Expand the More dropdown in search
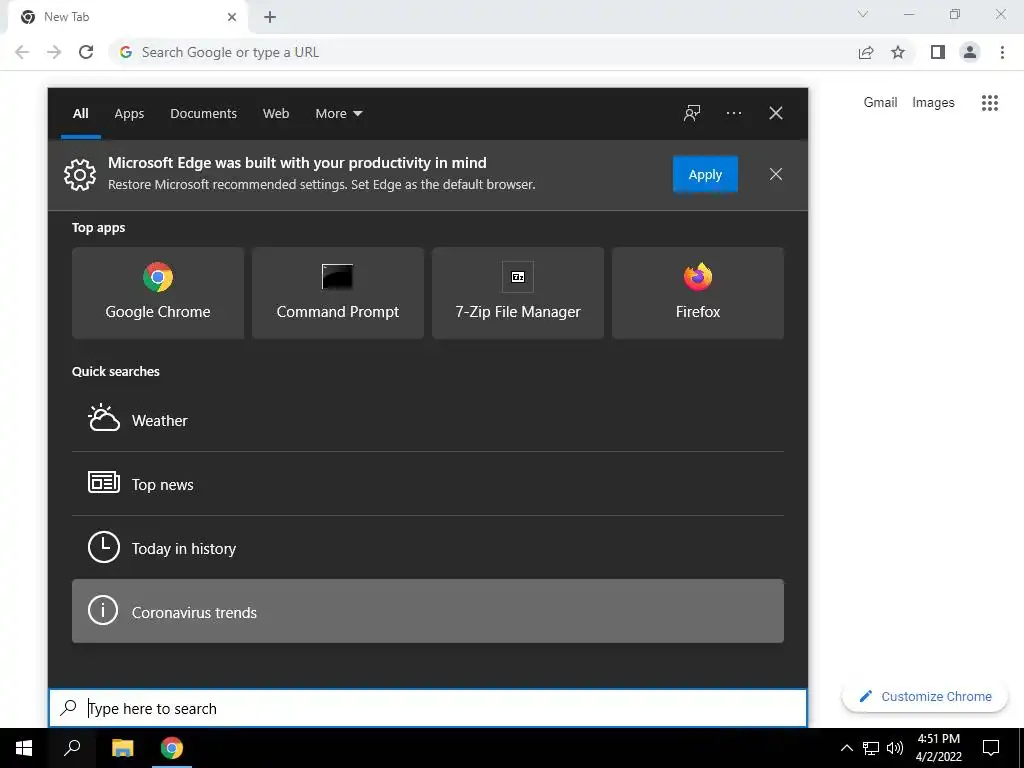 click(338, 114)
